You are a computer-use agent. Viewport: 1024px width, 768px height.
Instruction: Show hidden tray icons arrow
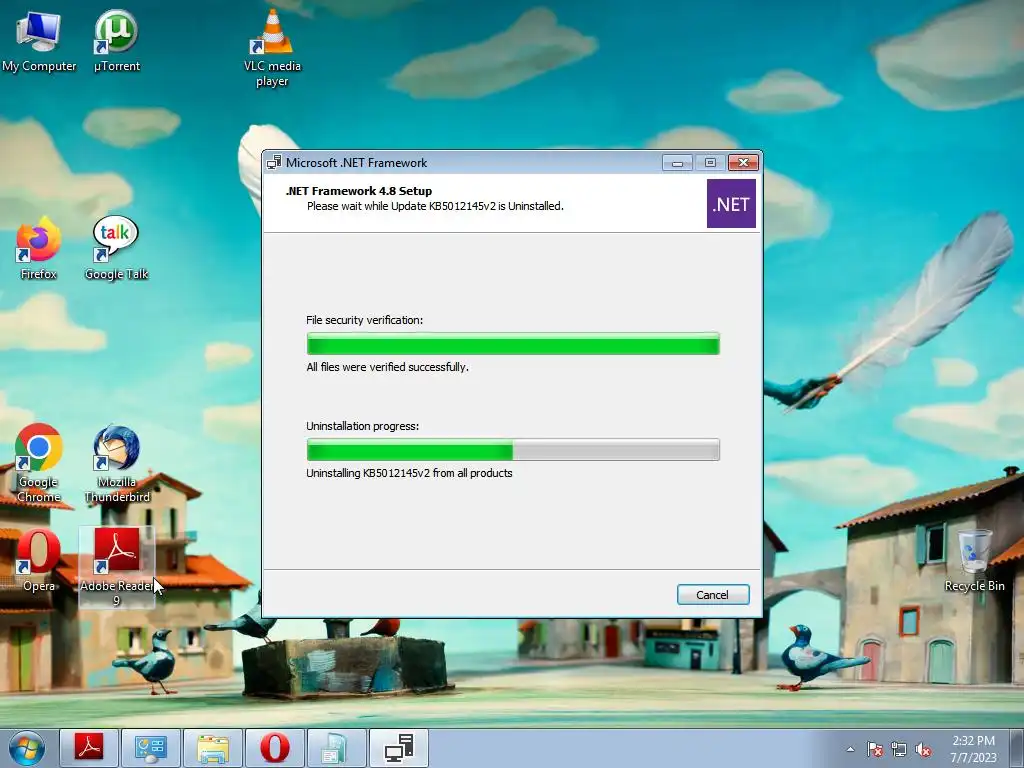tap(850, 749)
